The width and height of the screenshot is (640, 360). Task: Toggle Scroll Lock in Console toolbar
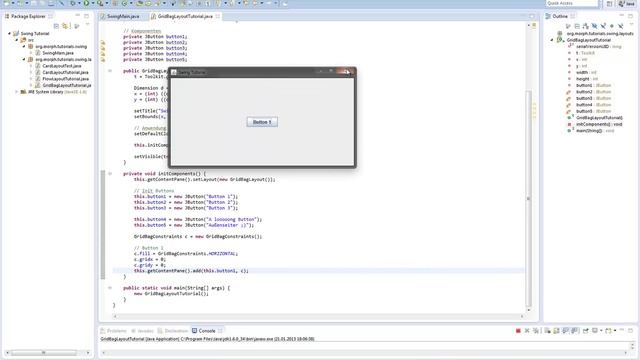pos(556,331)
